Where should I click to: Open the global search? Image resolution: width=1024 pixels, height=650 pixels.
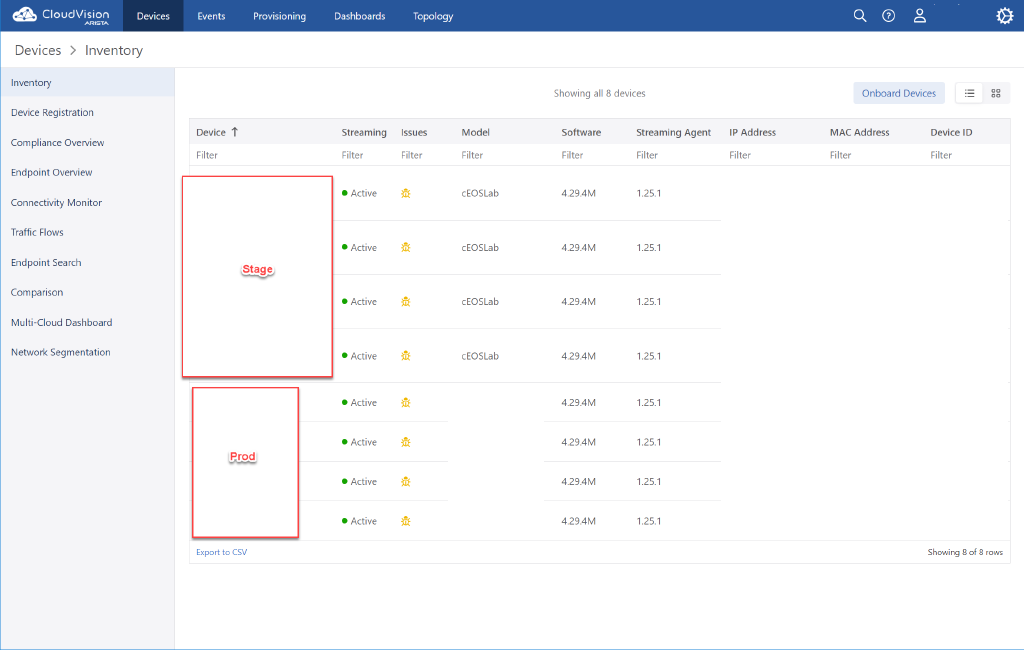pyautogui.click(x=860, y=15)
